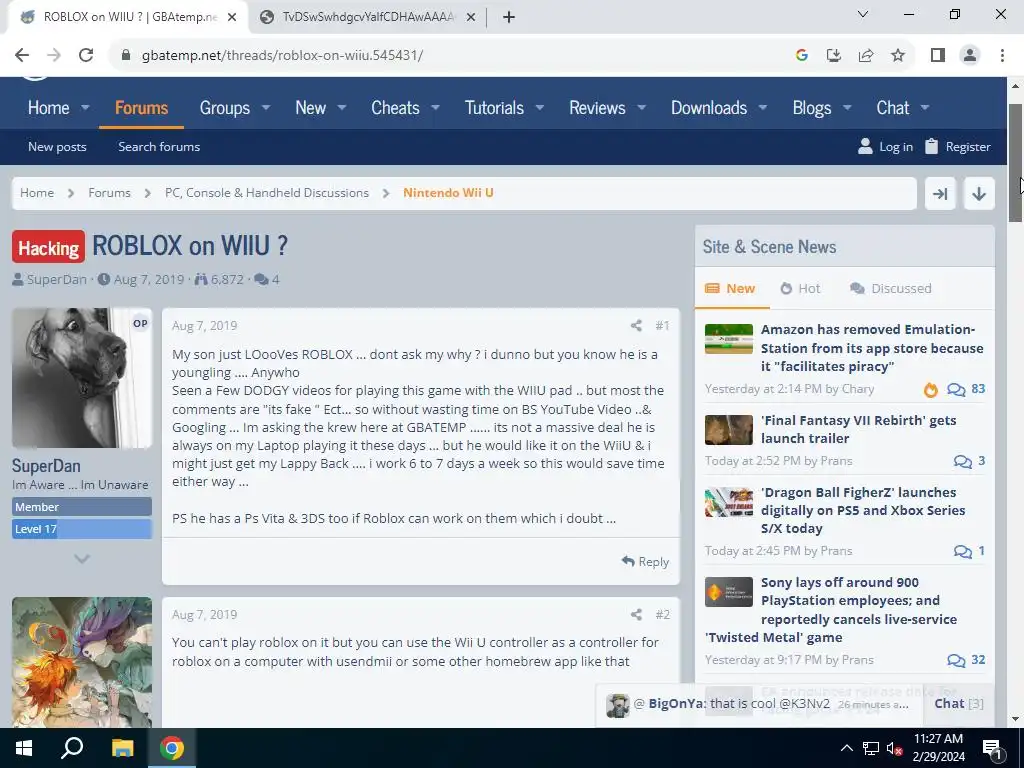The image size is (1024, 768).
Task: Expand New menu dropdown arrow
Action: (x=342, y=108)
